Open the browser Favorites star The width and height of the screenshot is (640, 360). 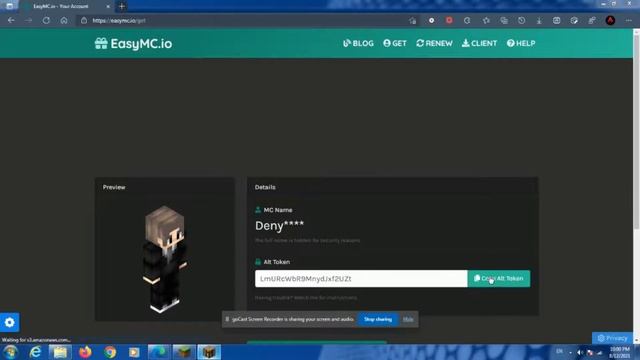coord(486,20)
